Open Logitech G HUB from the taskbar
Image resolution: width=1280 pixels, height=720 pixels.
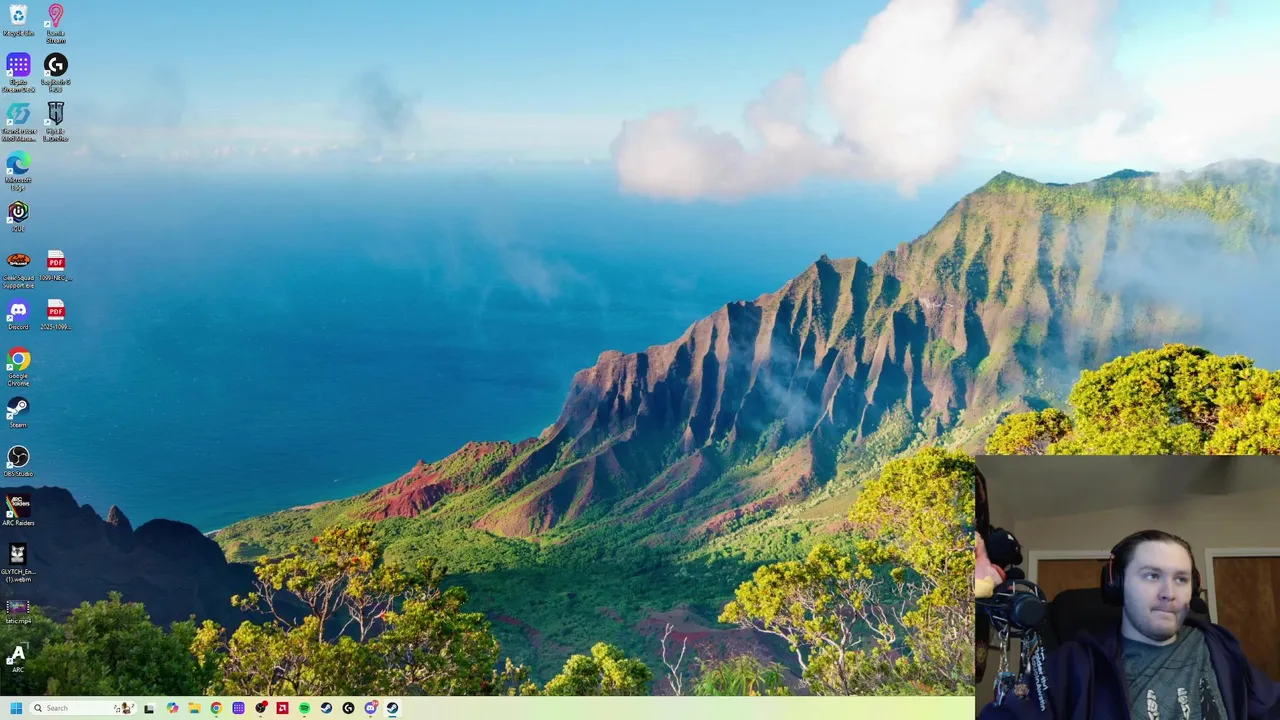coord(348,708)
